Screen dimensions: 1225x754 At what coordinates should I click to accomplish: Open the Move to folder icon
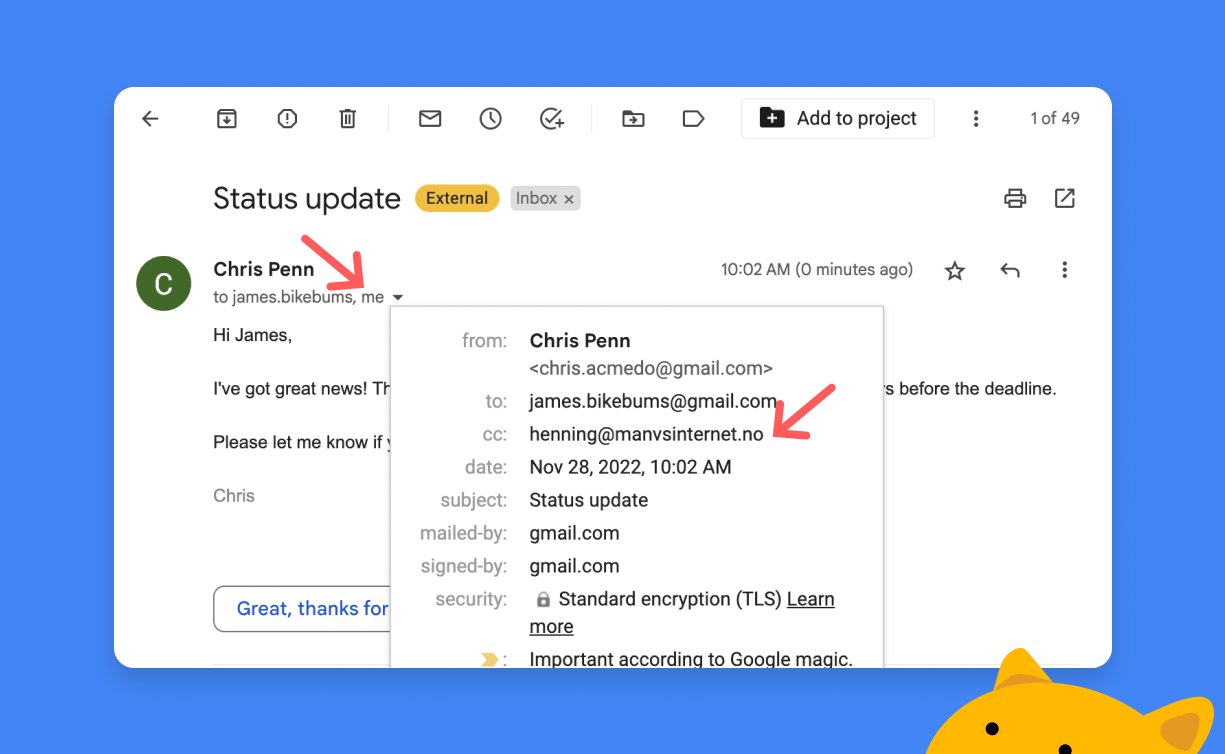click(633, 119)
